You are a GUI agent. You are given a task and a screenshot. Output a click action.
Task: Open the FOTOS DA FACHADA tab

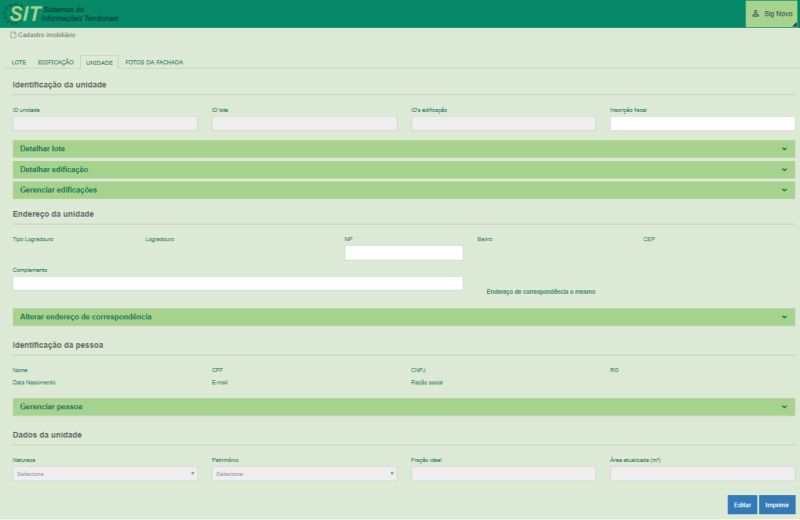coord(154,62)
